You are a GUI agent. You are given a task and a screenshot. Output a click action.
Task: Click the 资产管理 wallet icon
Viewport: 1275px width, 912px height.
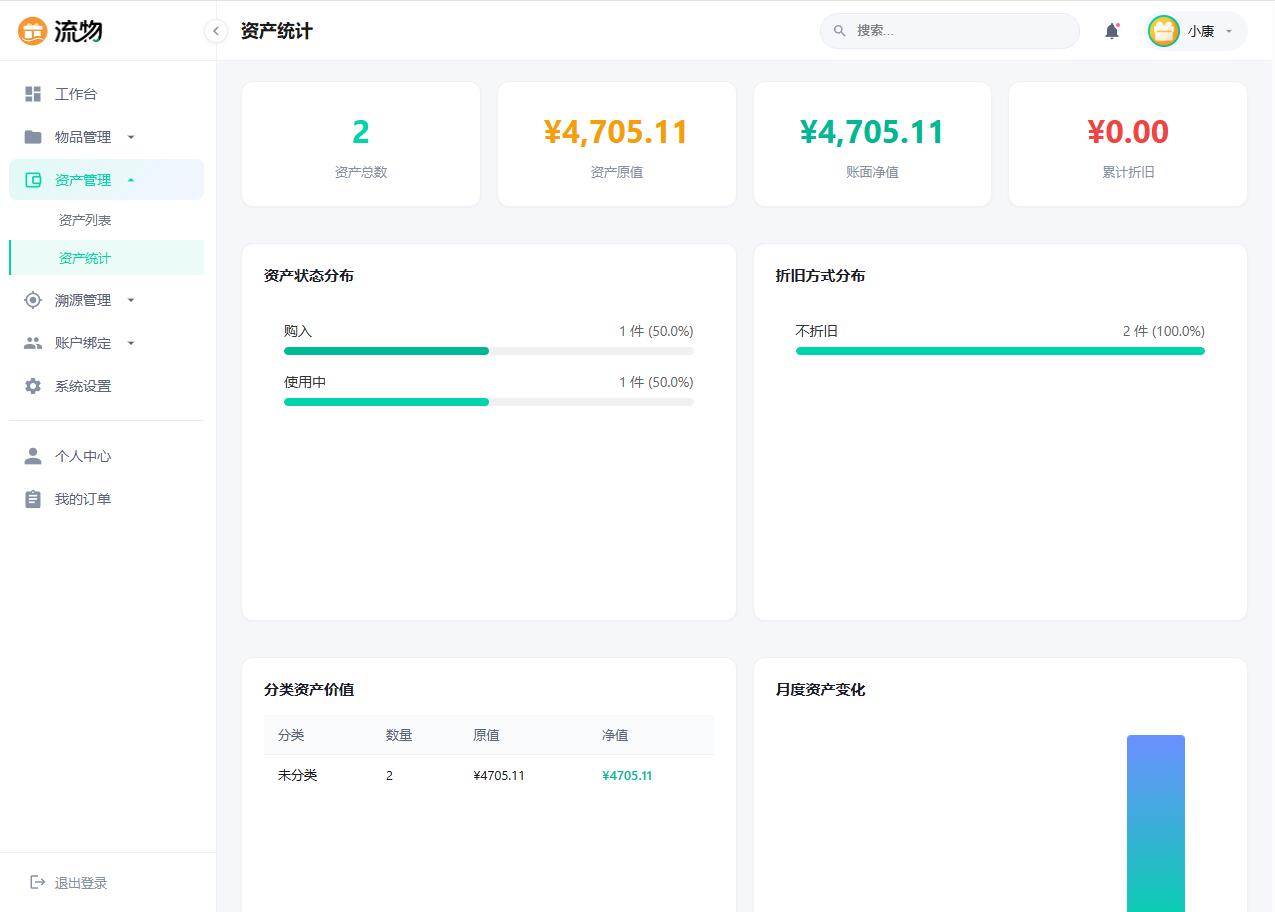(33, 180)
